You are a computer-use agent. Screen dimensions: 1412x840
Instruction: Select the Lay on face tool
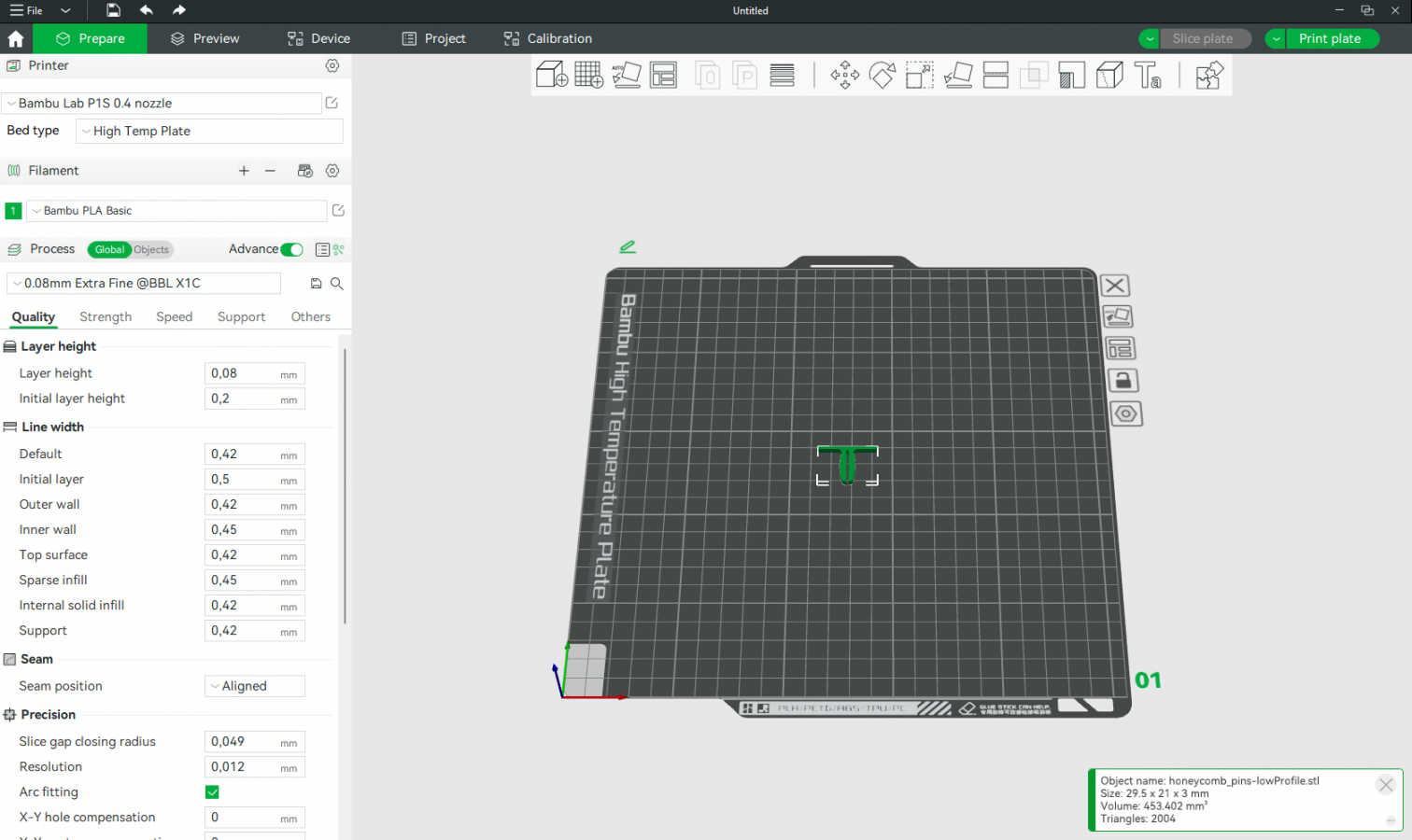click(958, 75)
